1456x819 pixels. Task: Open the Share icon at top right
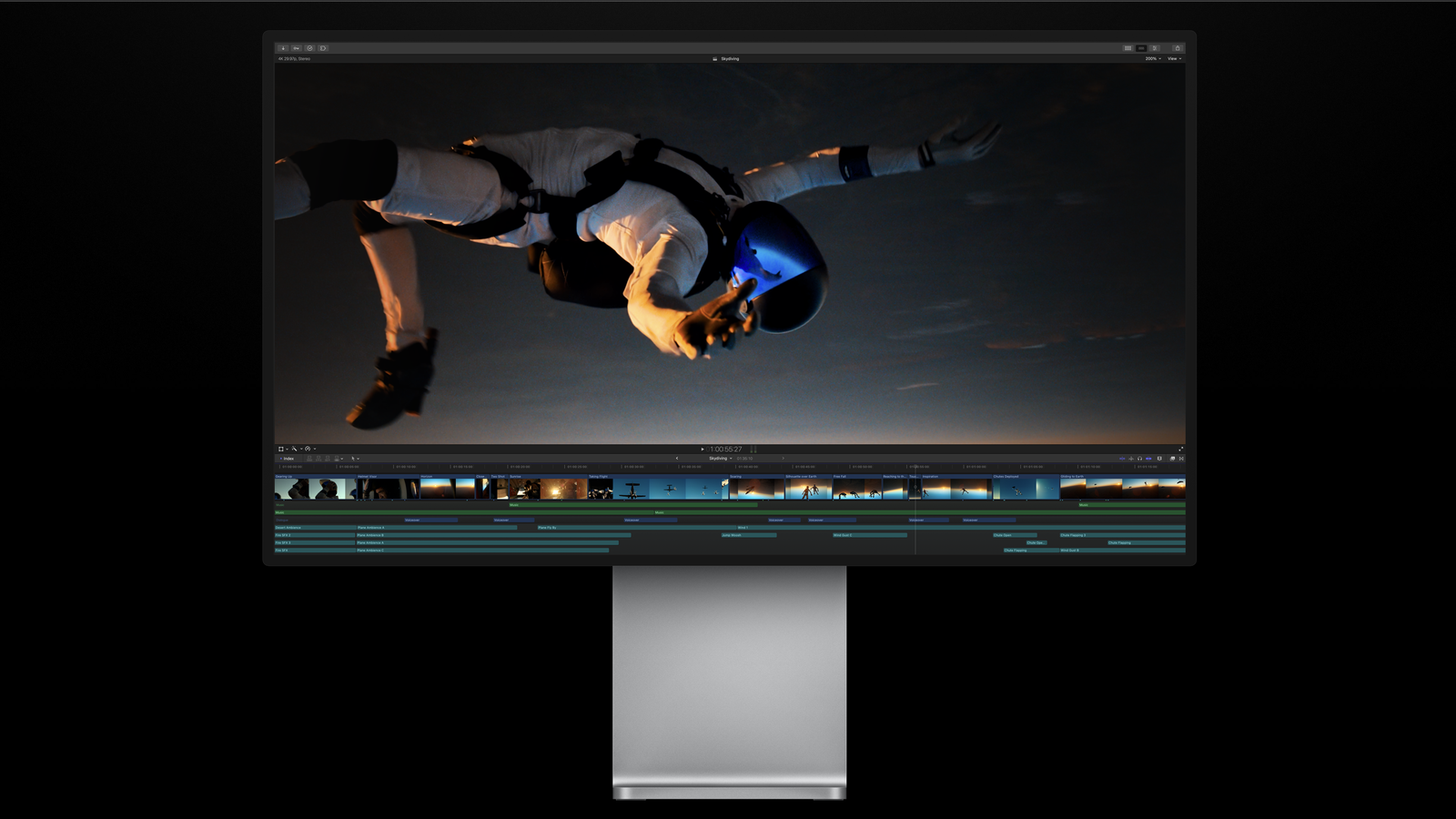[1178, 47]
